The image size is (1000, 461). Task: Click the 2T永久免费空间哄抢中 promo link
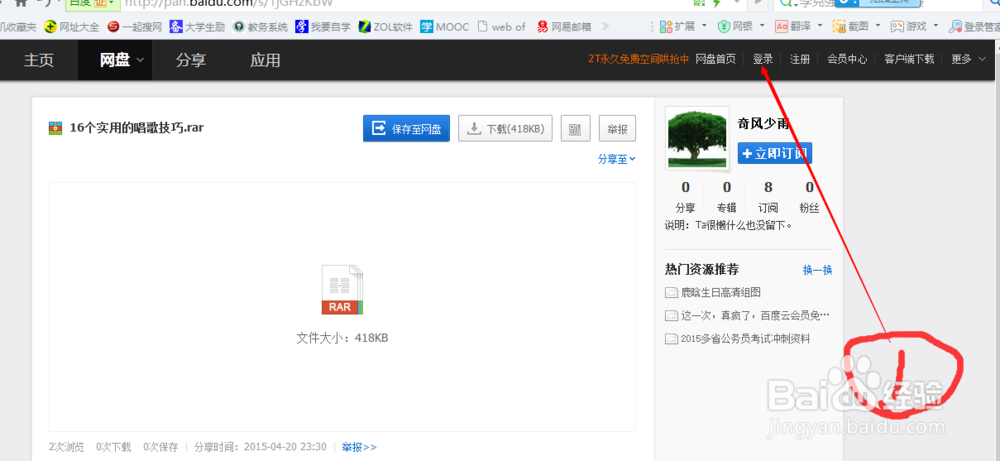click(639, 59)
